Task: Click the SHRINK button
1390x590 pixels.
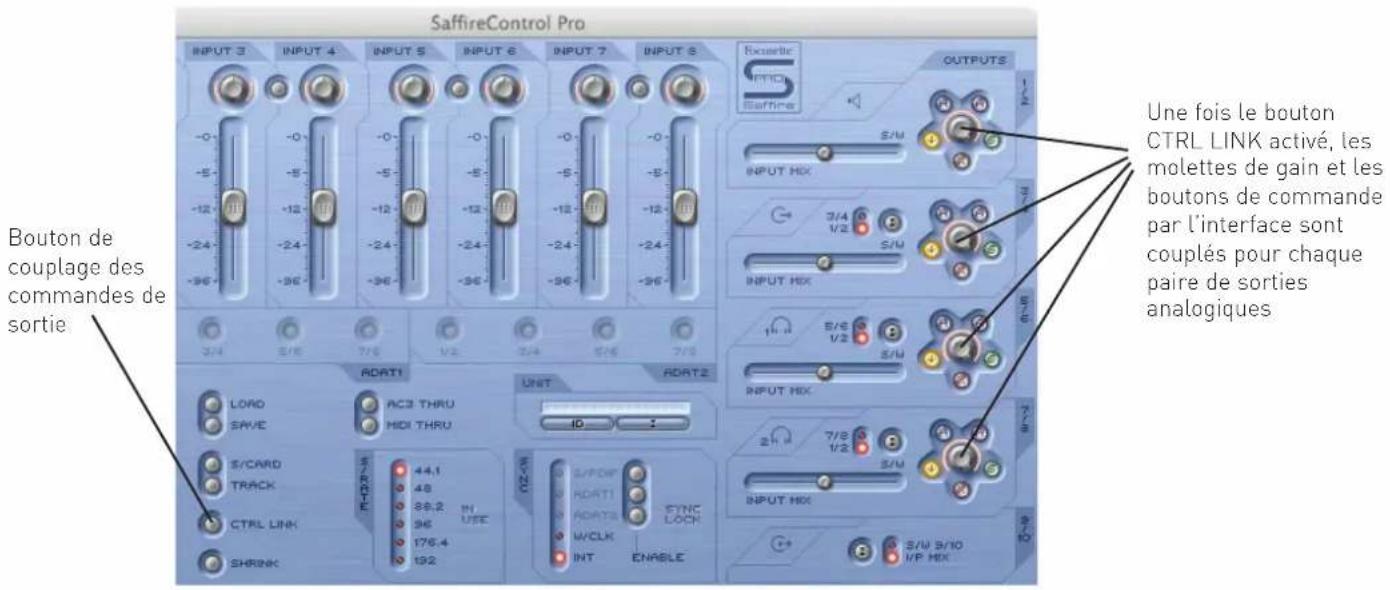Action: click(211, 562)
